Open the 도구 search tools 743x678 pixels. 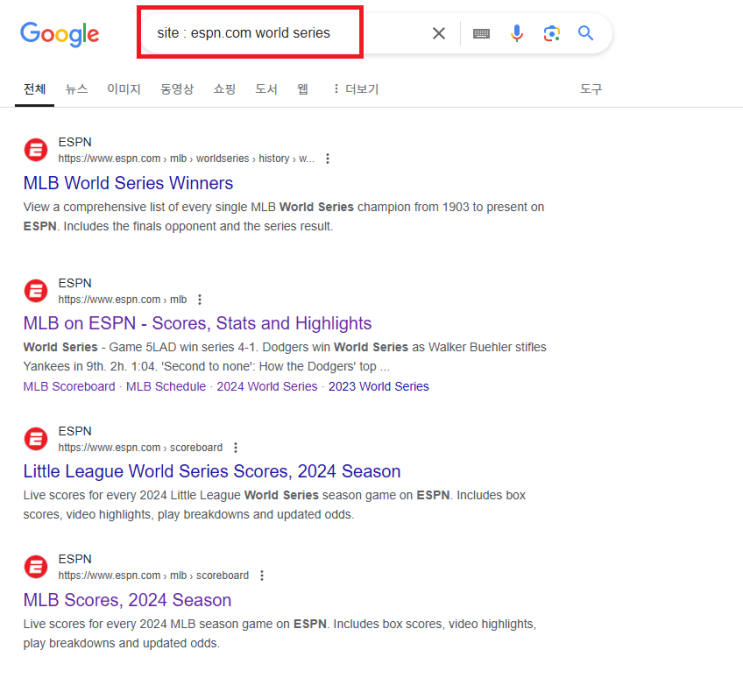pos(591,89)
